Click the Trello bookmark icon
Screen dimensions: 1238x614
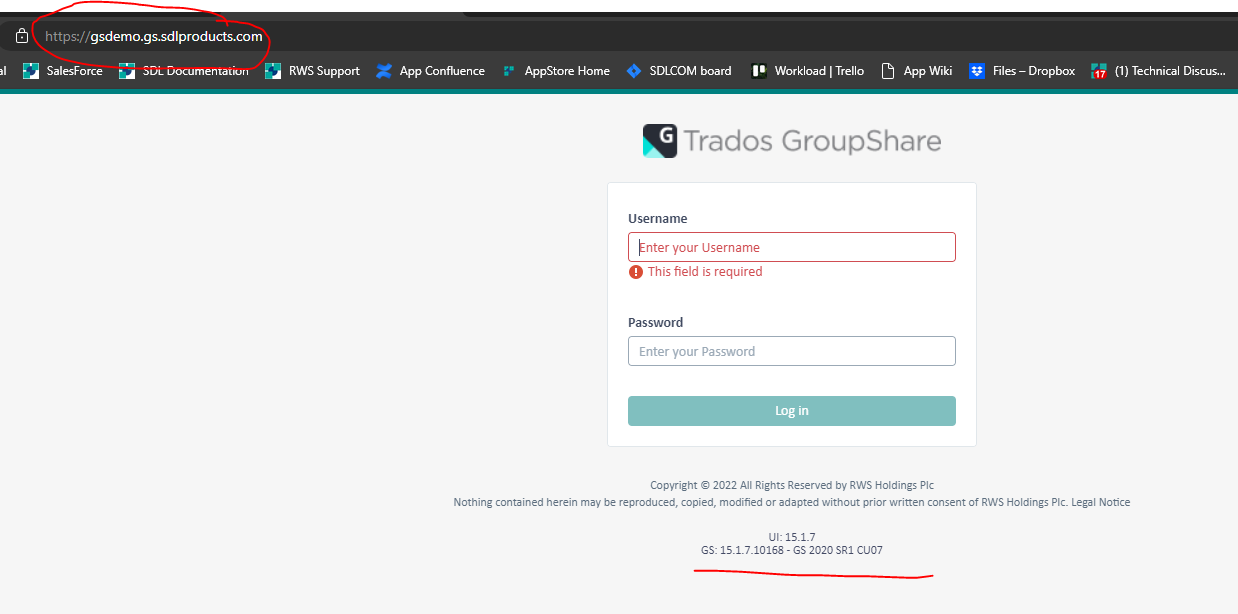759,71
